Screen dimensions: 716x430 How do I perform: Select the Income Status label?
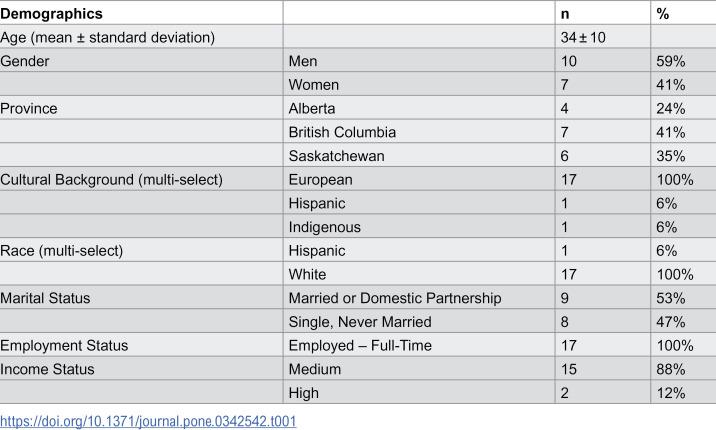[47, 369]
